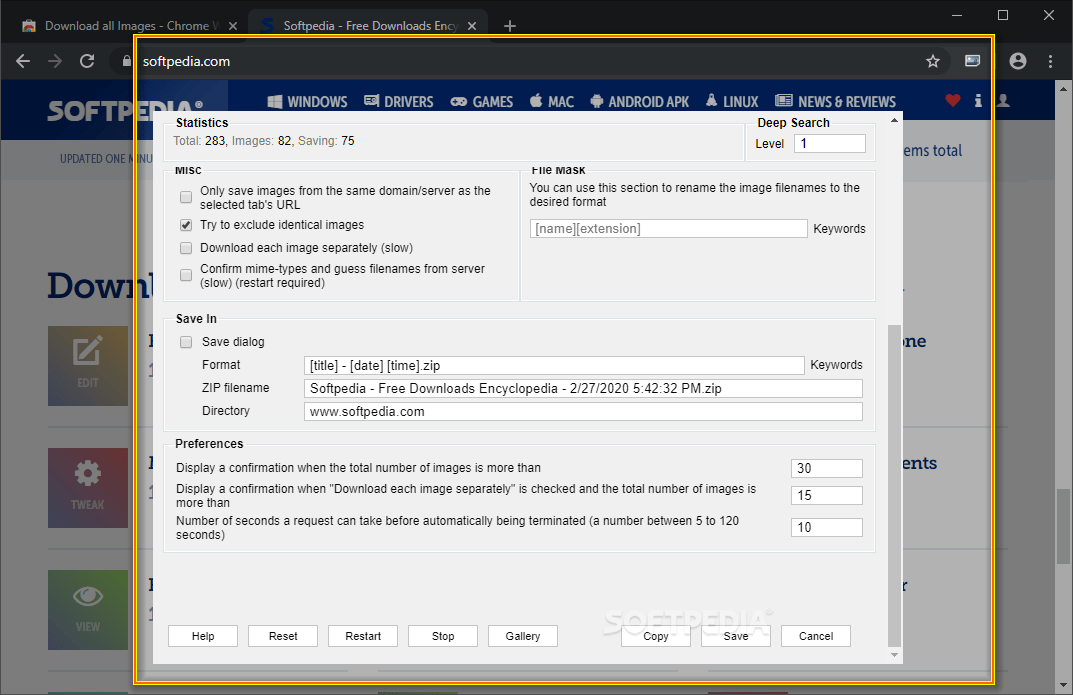Viewport: 1073px width, 695px height.
Task: Switch to the Softpedia Free Downloads tab
Action: click(370, 26)
